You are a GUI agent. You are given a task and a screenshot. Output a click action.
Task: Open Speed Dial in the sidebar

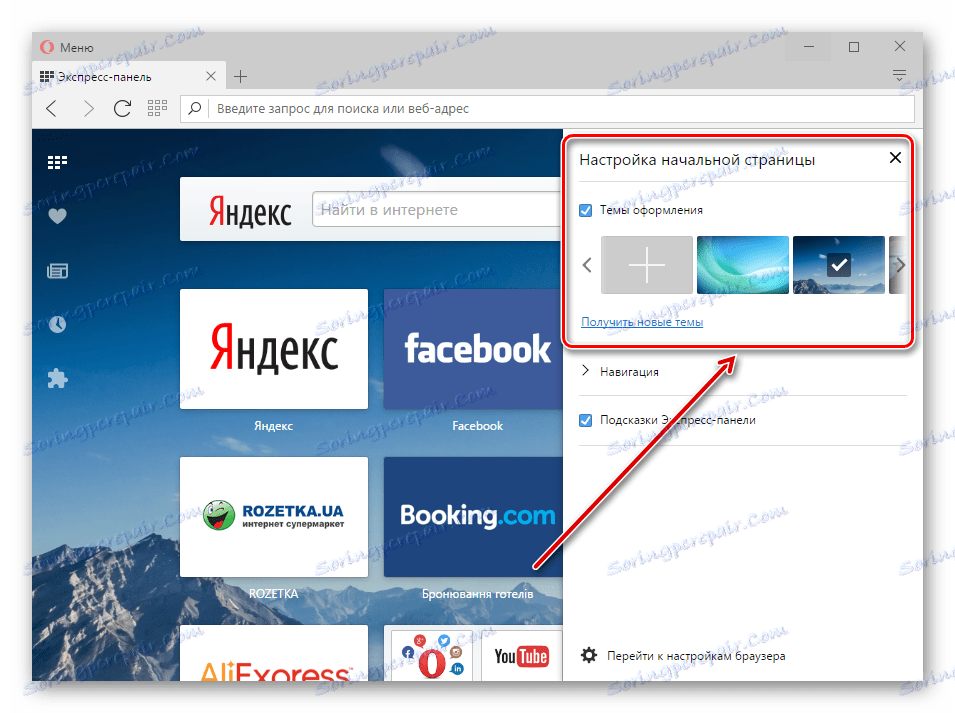pos(57,162)
